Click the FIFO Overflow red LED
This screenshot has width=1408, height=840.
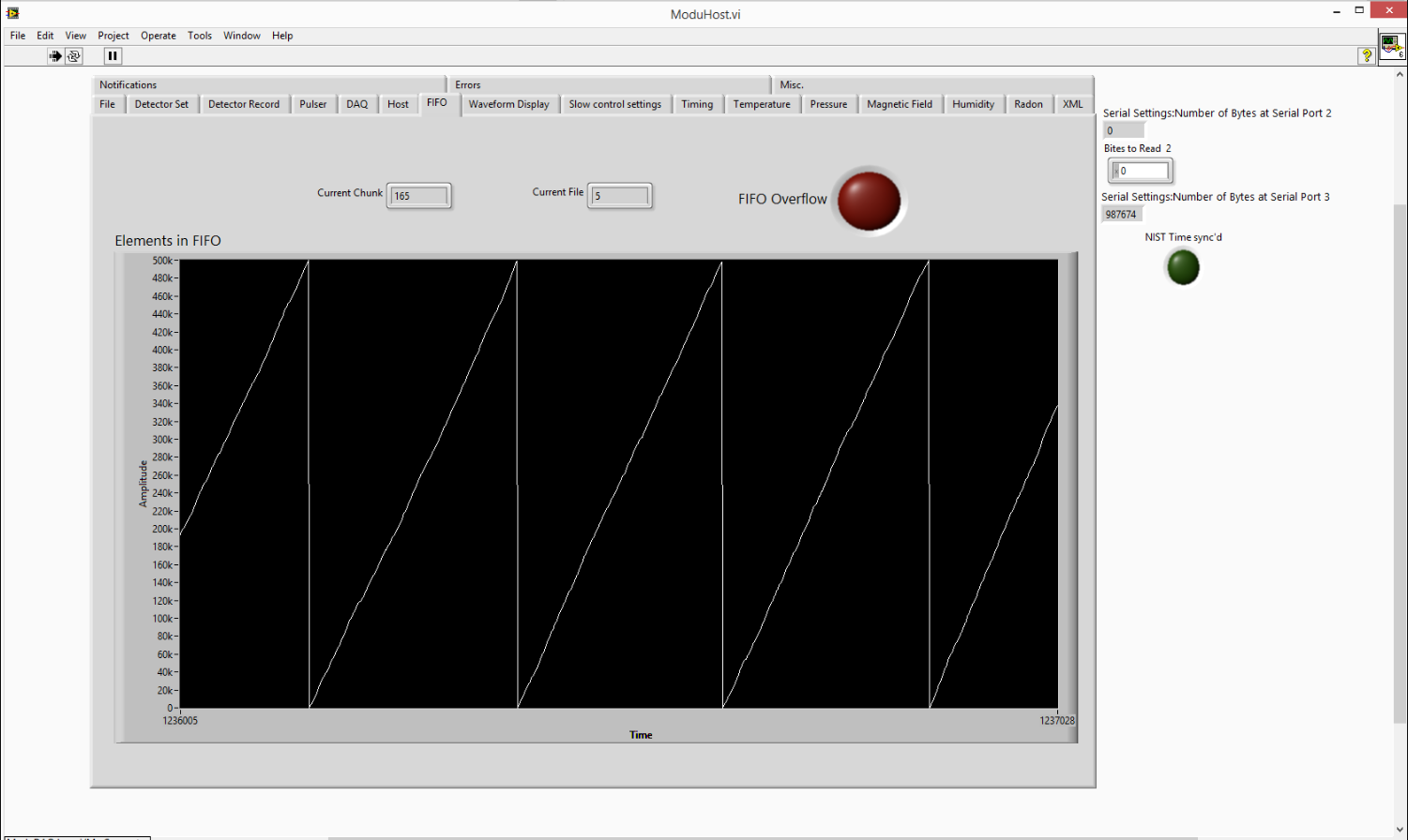point(869,201)
